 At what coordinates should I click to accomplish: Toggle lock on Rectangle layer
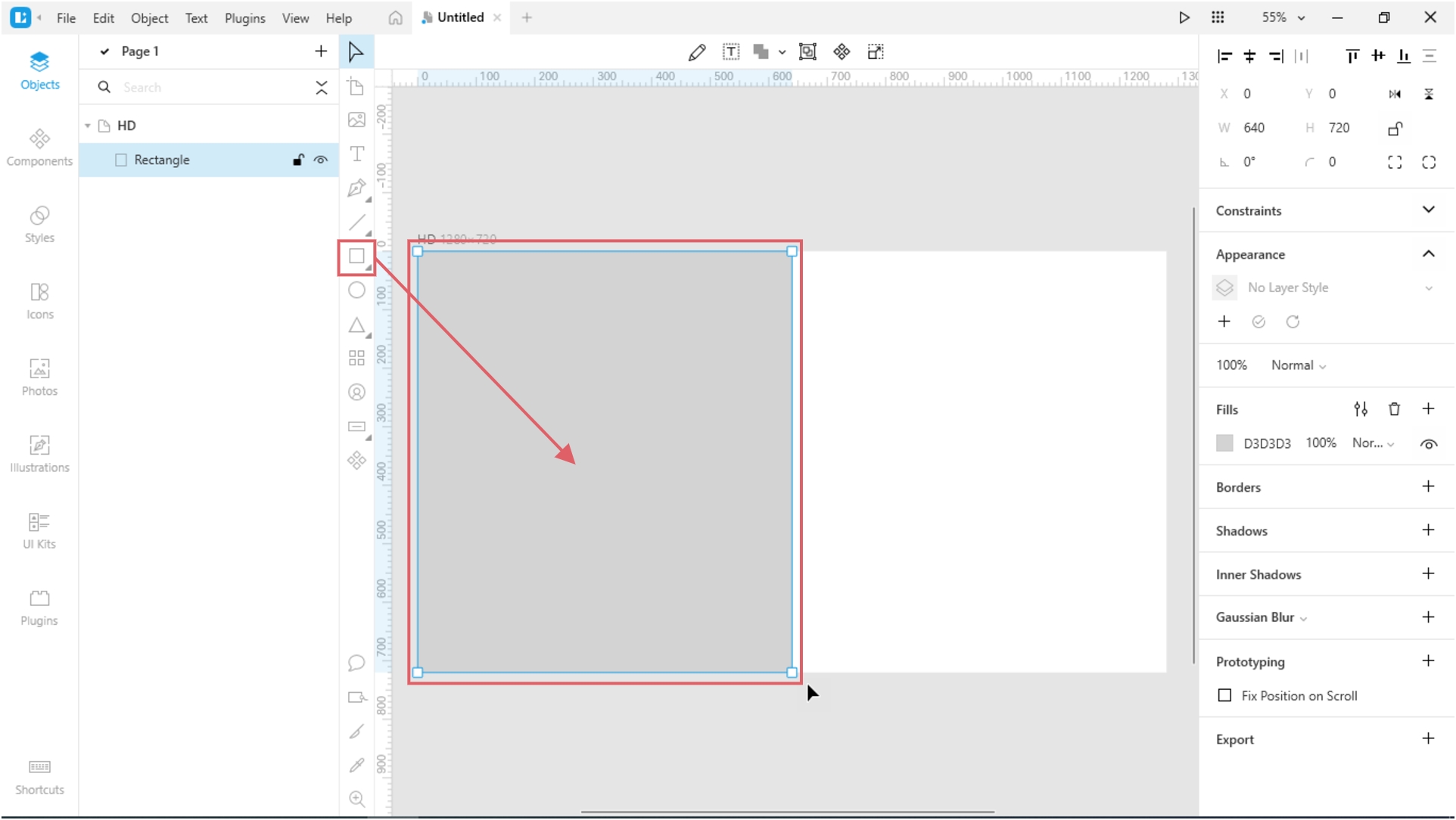pyautogui.click(x=298, y=160)
